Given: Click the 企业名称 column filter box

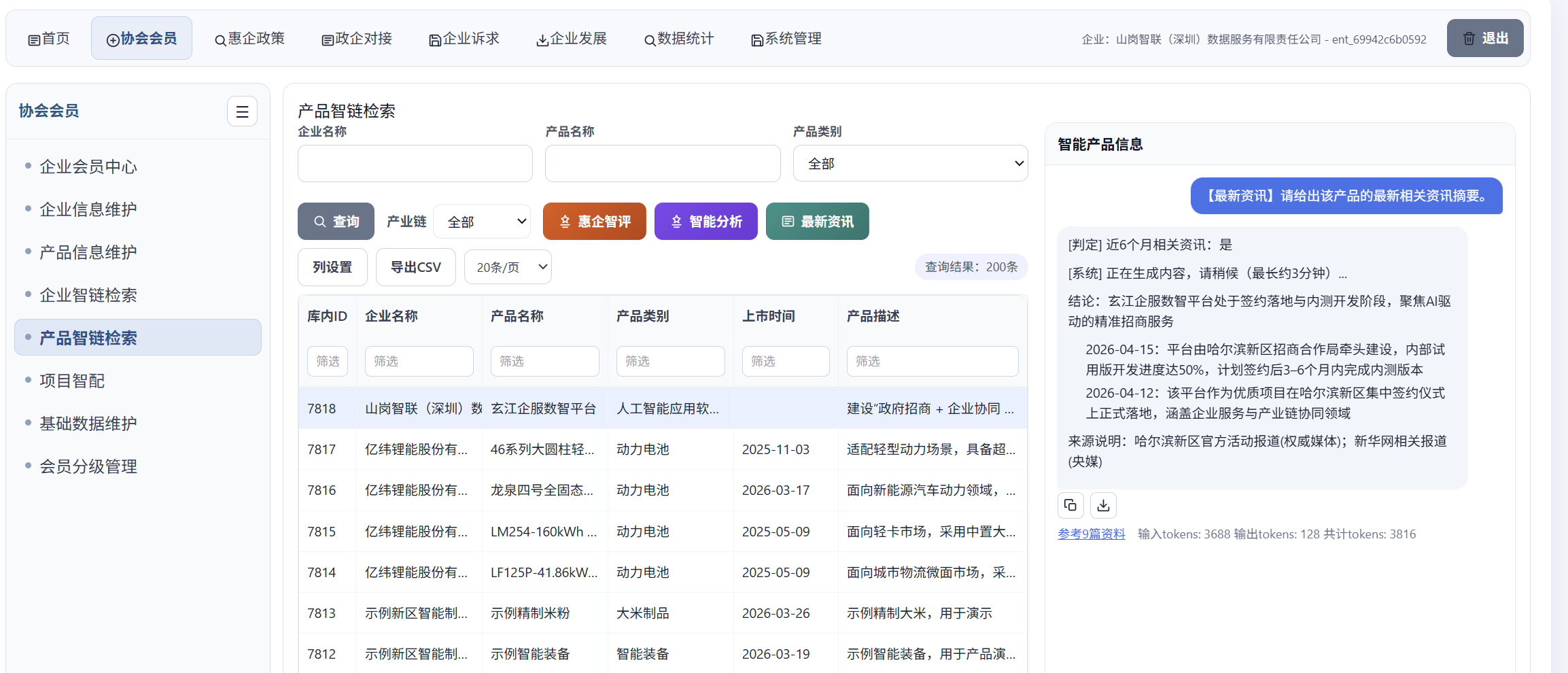Looking at the screenshot, I should [419, 361].
